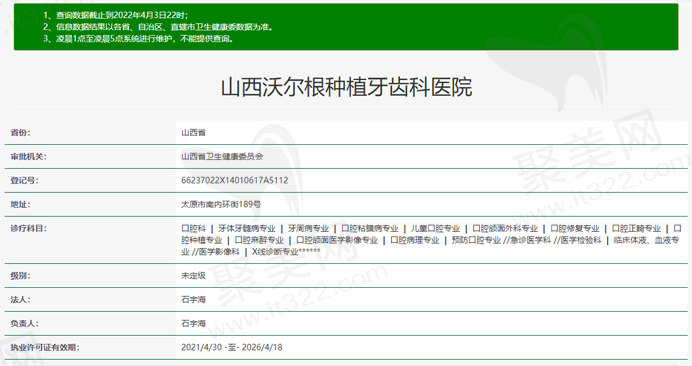The width and height of the screenshot is (692, 366).
Task: Click 口腔麻醉专业 entry
Action: 259,240
